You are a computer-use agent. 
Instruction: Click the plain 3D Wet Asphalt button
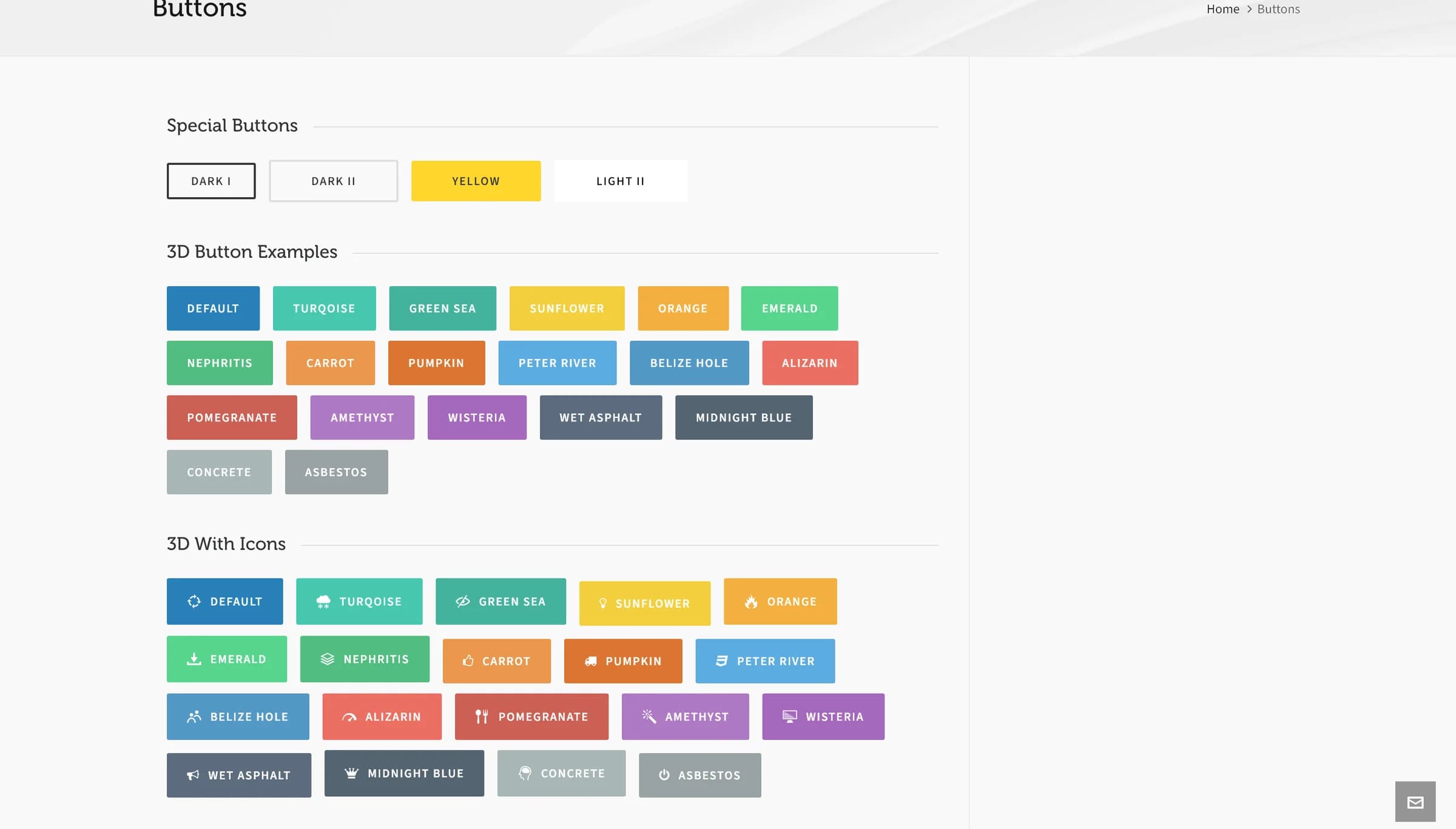(601, 417)
